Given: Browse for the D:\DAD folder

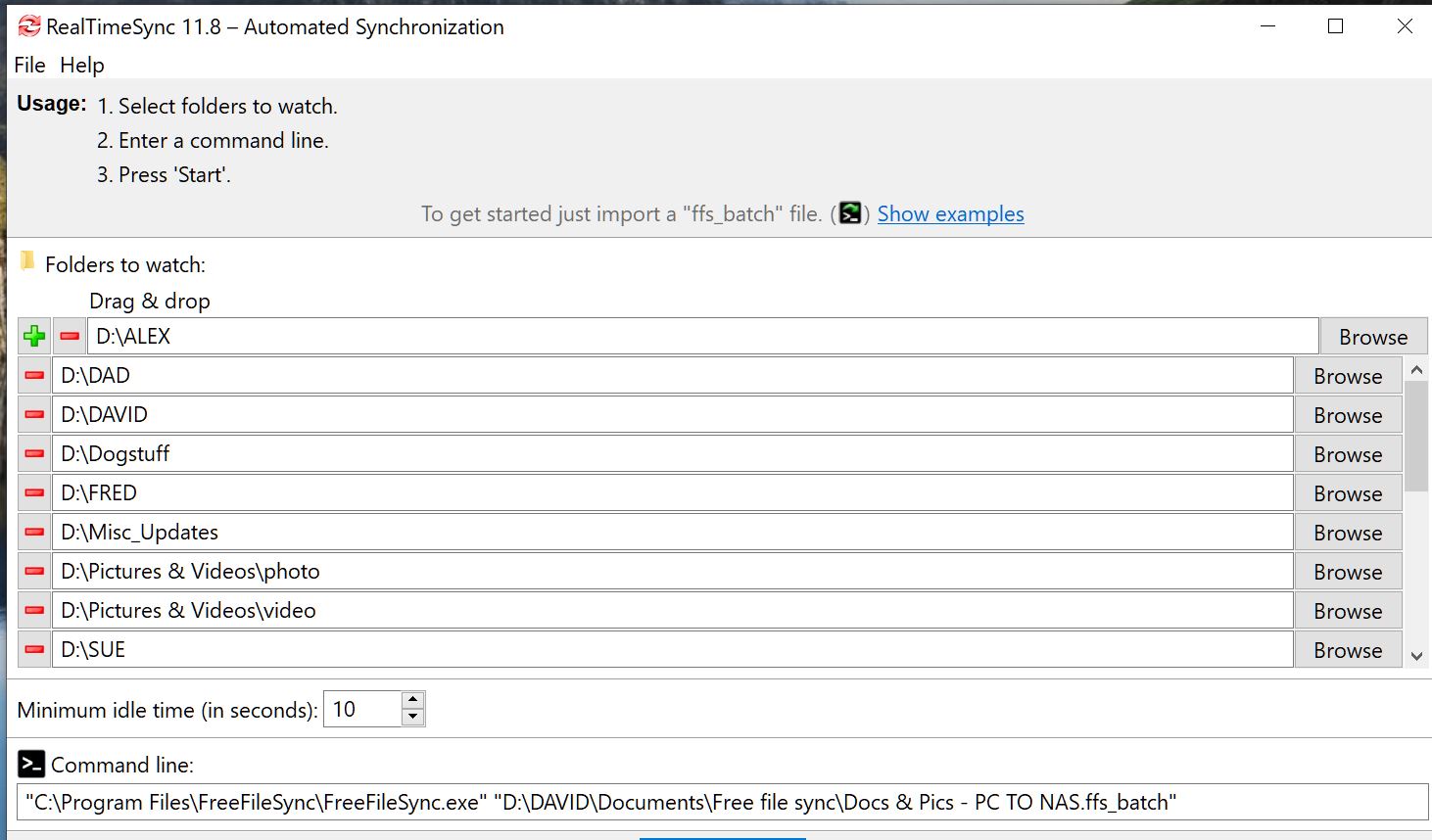Looking at the screenshot, I should click(x=1348, y=376).
